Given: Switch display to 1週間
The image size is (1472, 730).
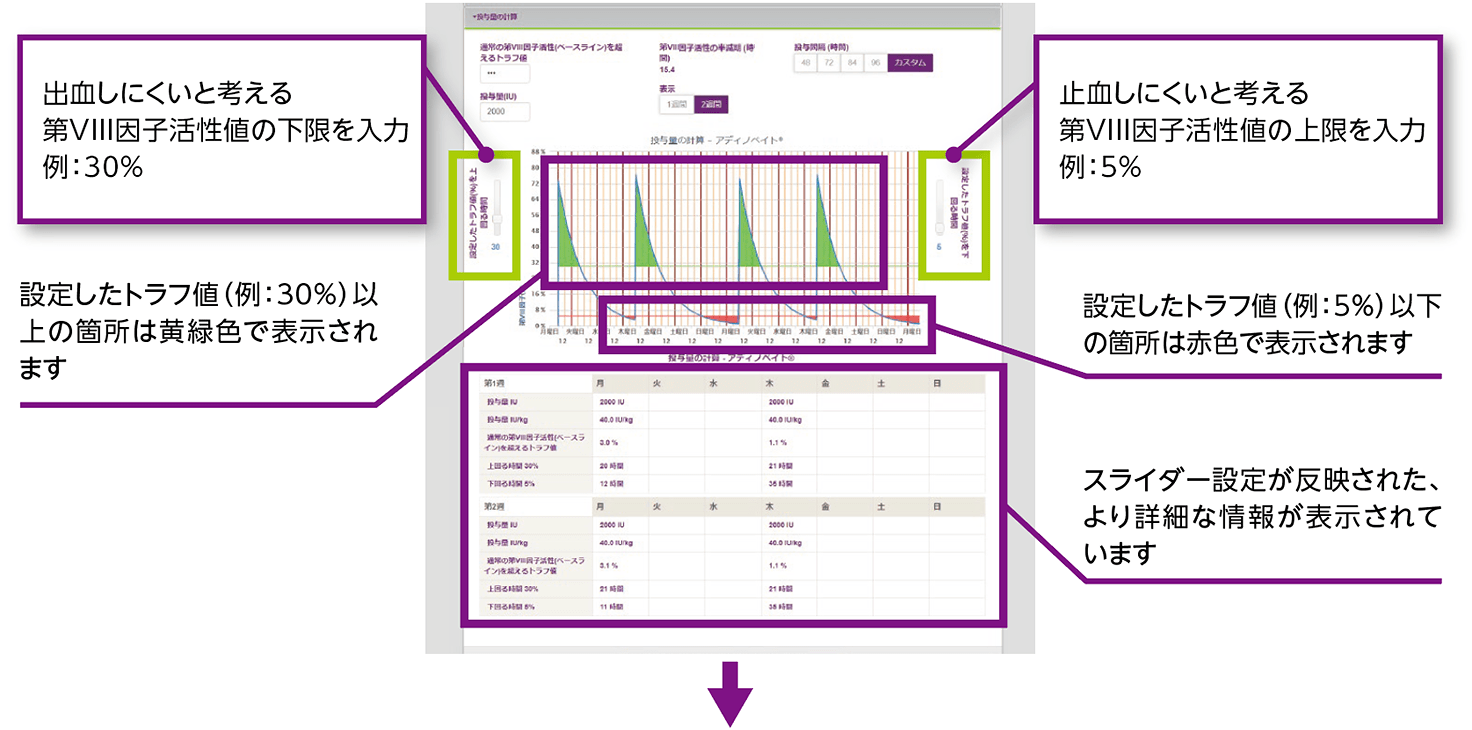Looking at the screenshot, I should tap(676, 104).
